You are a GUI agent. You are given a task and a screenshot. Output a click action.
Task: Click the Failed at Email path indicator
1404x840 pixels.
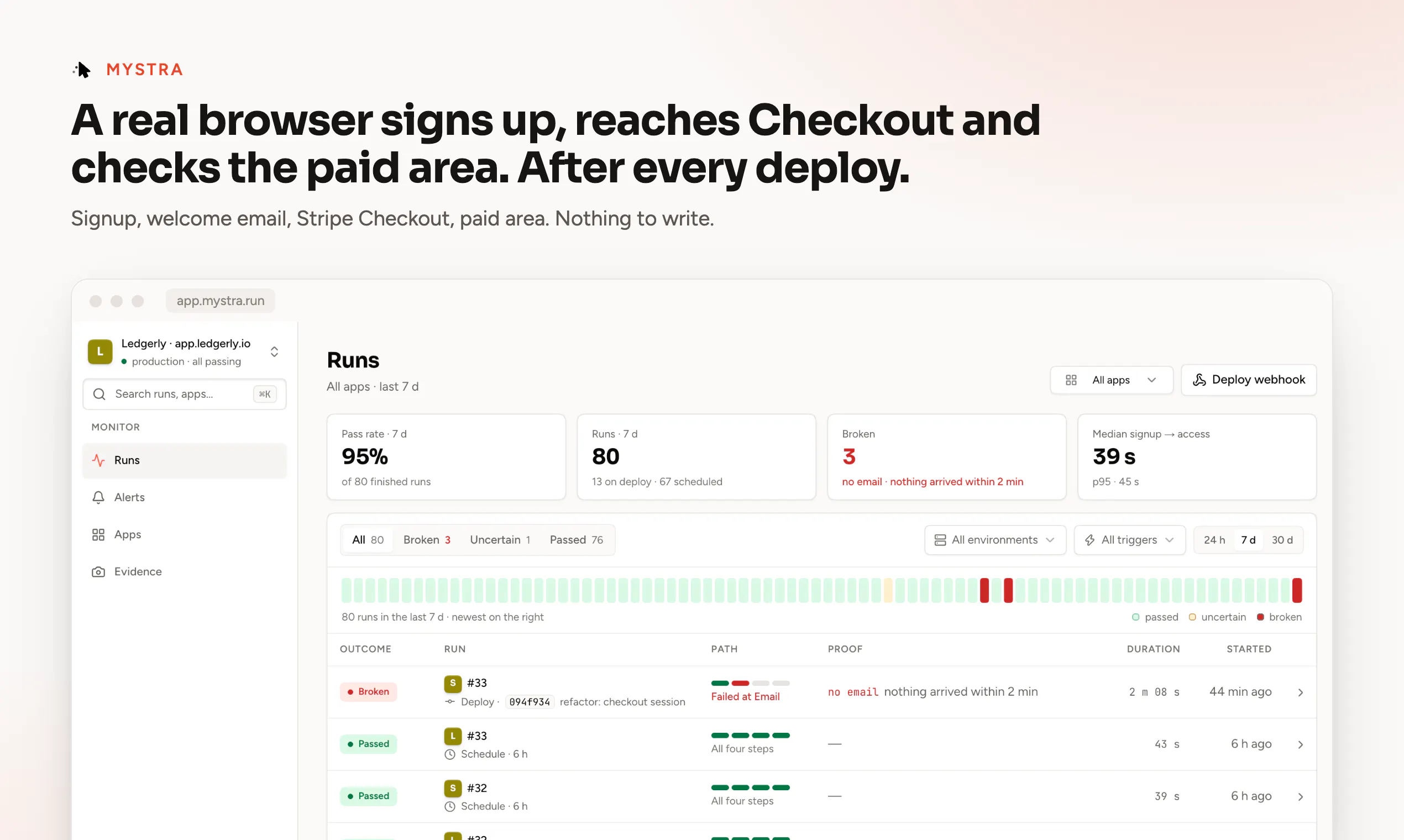coord(750,691)
